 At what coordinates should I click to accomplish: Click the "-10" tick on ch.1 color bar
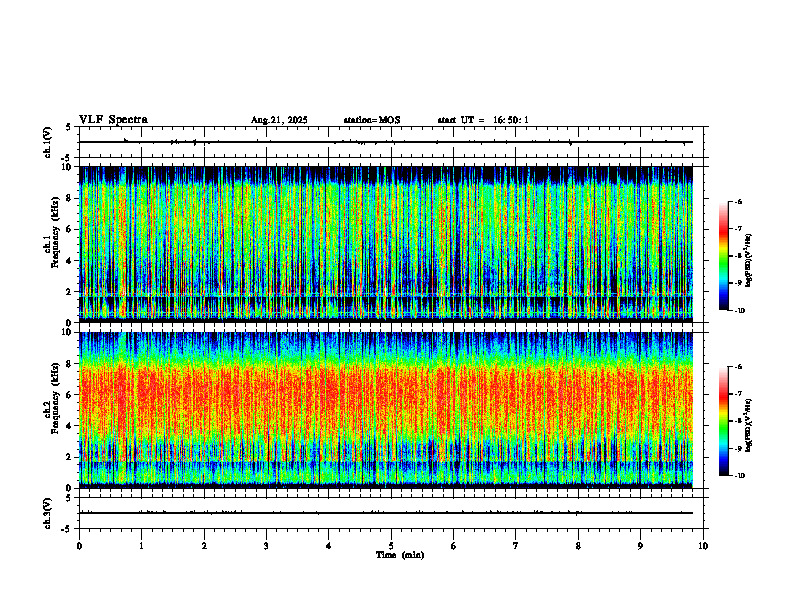(x=739, y=310)
